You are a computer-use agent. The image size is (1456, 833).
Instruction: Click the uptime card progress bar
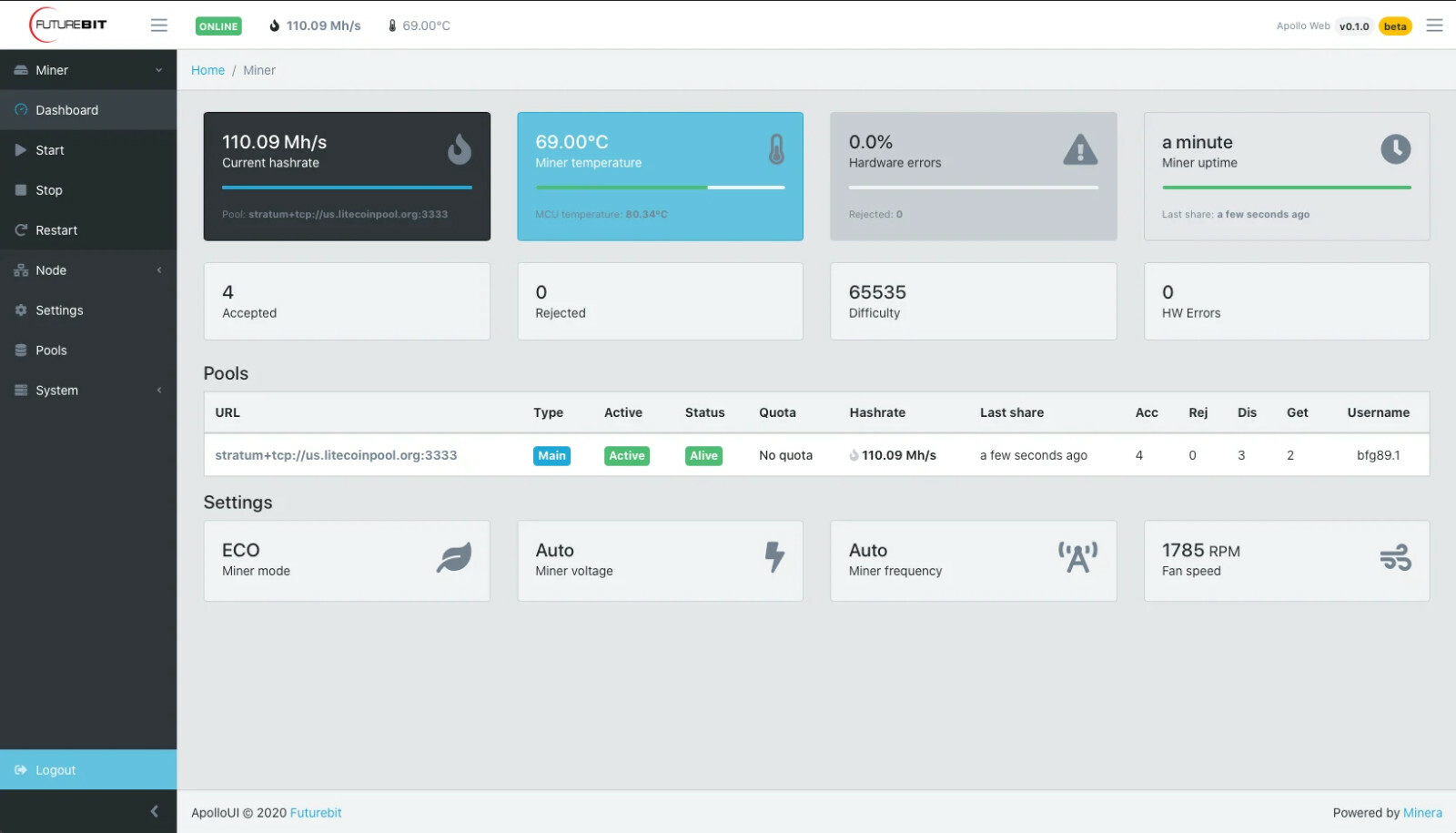coord(1287,188)
